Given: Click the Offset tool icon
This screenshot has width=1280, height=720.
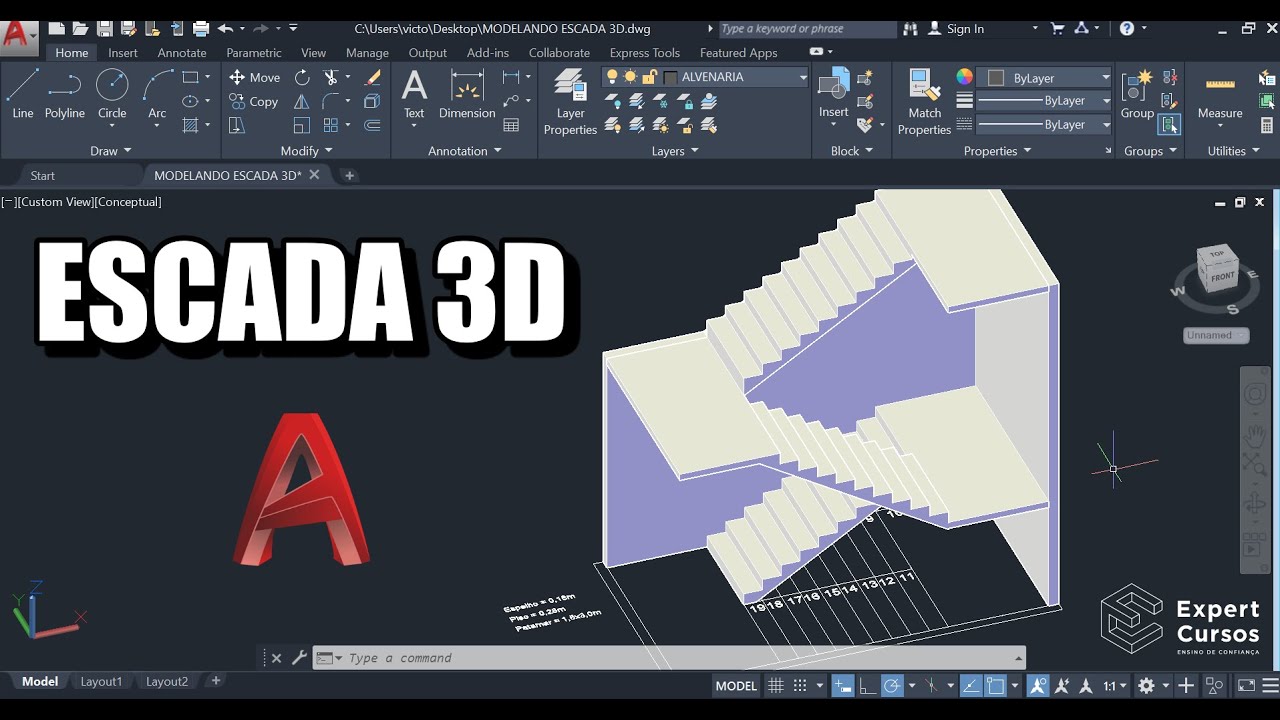Looking at the screenshot, I should (372, 126).
